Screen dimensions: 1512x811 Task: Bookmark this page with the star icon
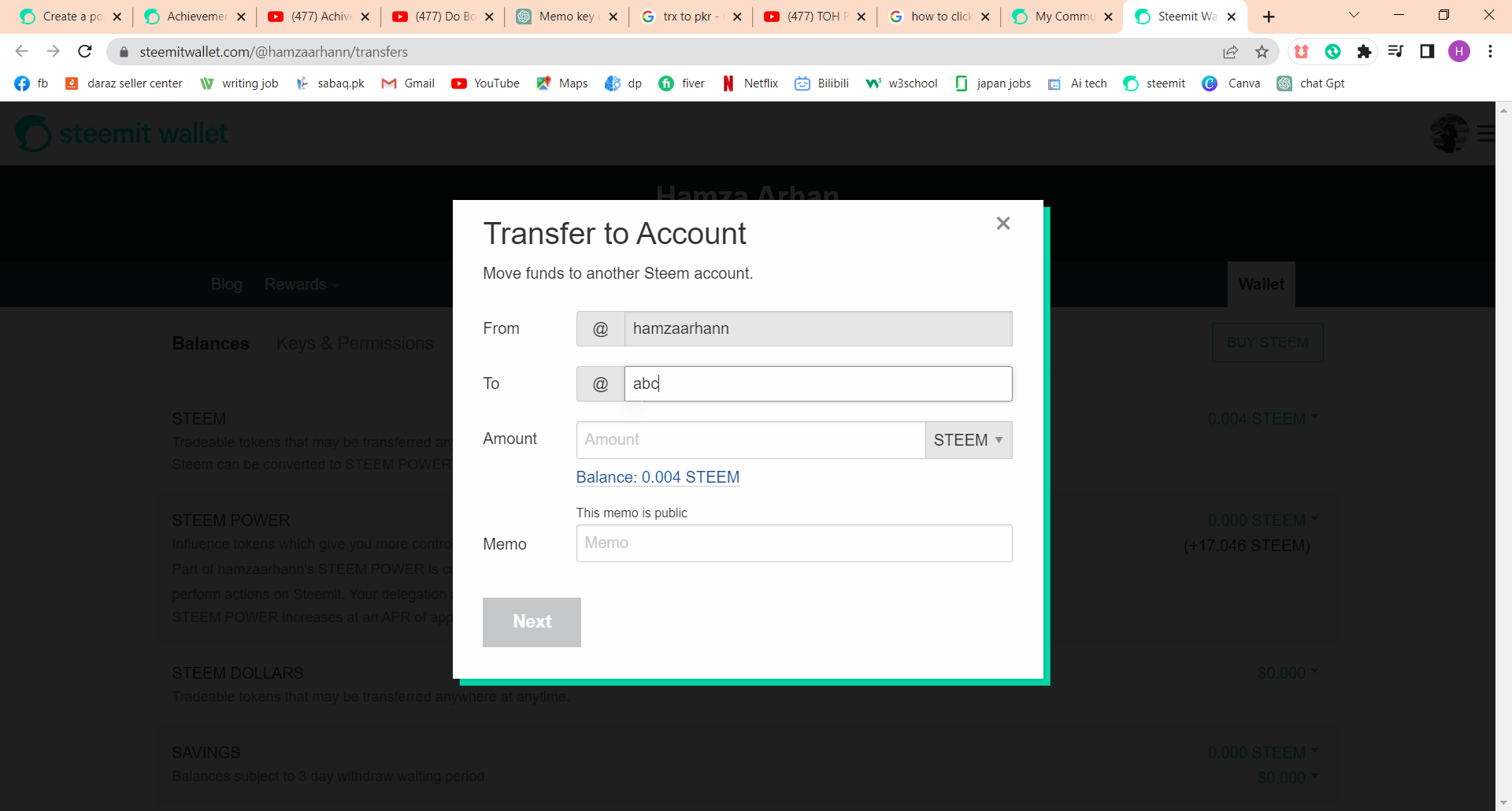coord(1262,51)
